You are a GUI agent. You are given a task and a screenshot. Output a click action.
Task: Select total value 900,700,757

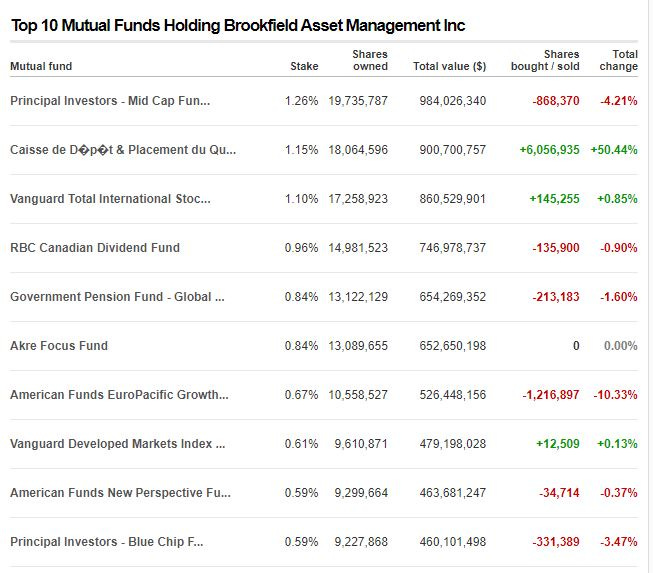point(453,150)
